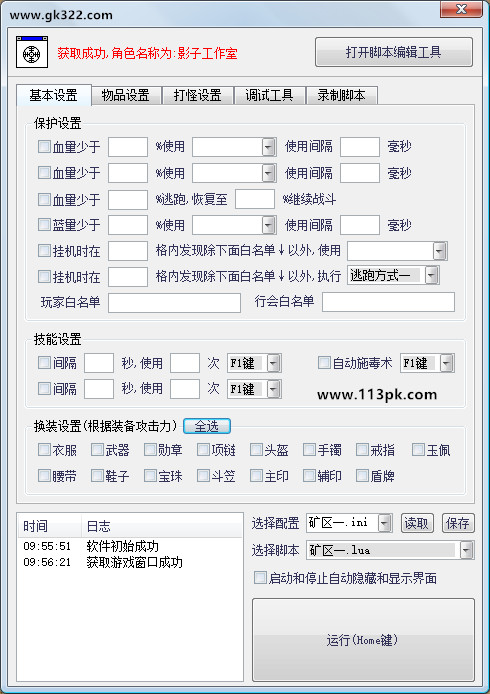The image size is (490, 694).
Task: Check the 盾牌 equipment checkbox
Action: [x=362, y=476]
